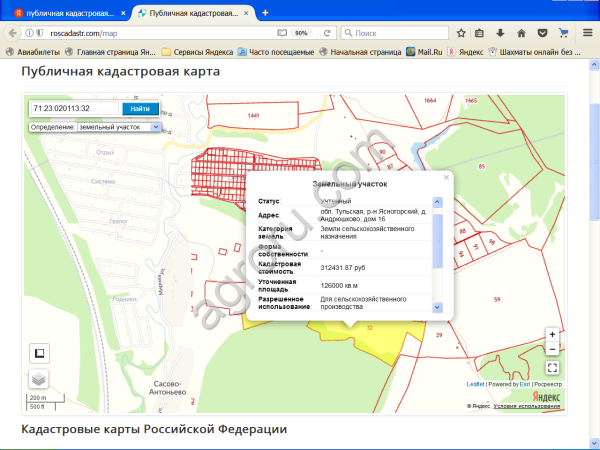Open the Определение object type dropdown
This screenshot has height=450, width=600.
click(x=119, y=127)
